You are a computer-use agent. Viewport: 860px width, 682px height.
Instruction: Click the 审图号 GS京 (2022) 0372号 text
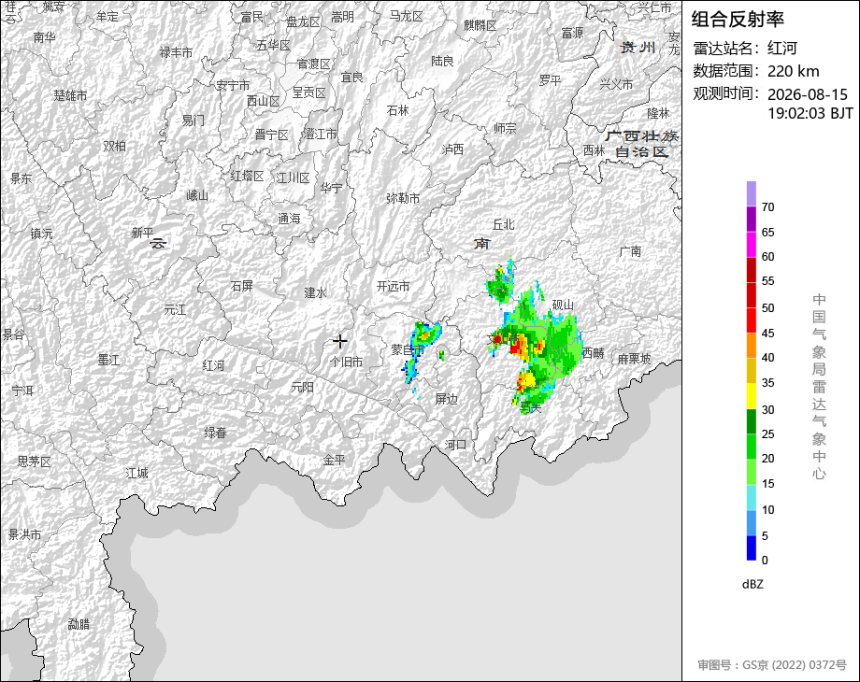772,665
